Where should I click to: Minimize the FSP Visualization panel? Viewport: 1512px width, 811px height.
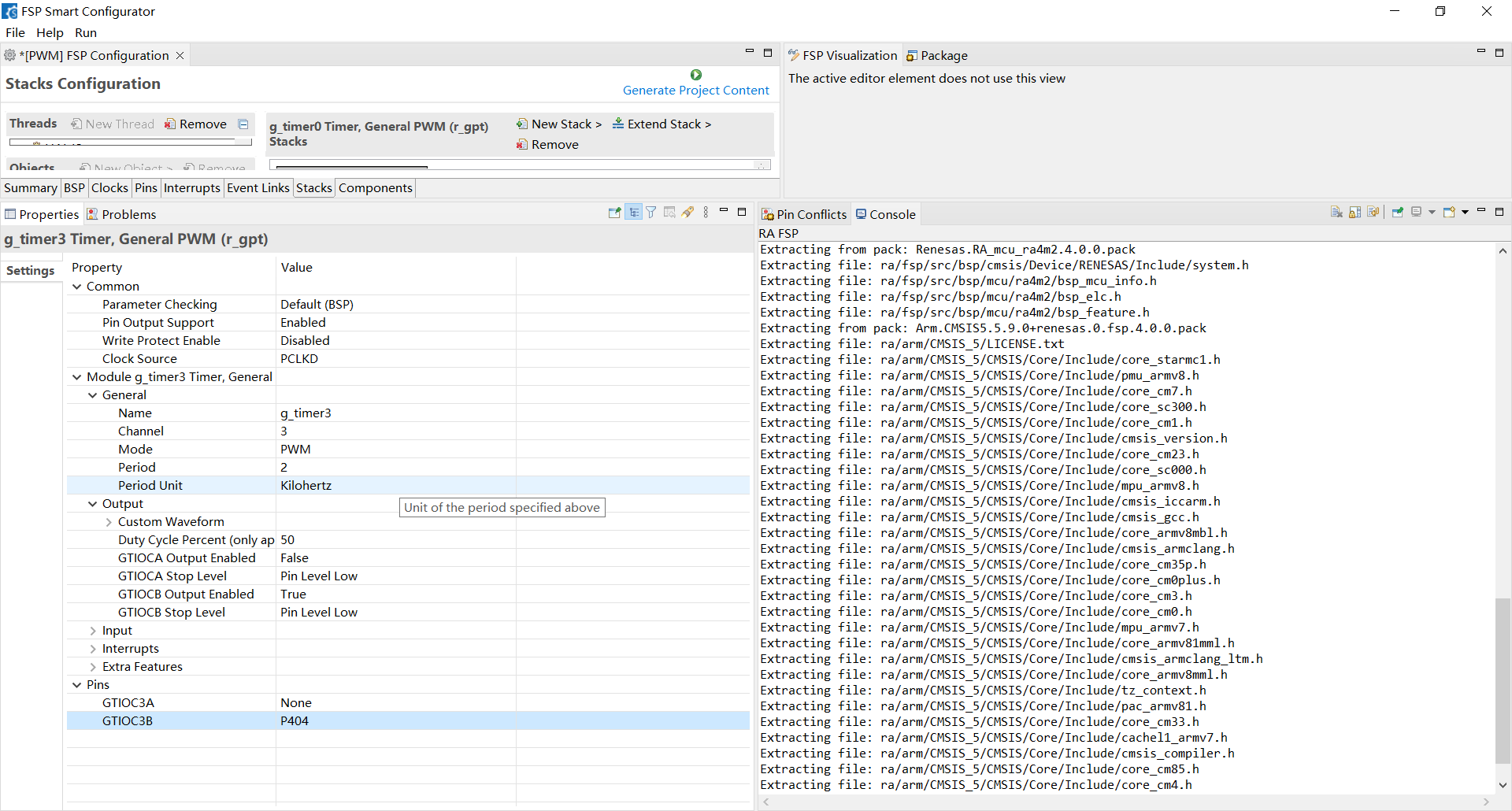(1481, 52)
